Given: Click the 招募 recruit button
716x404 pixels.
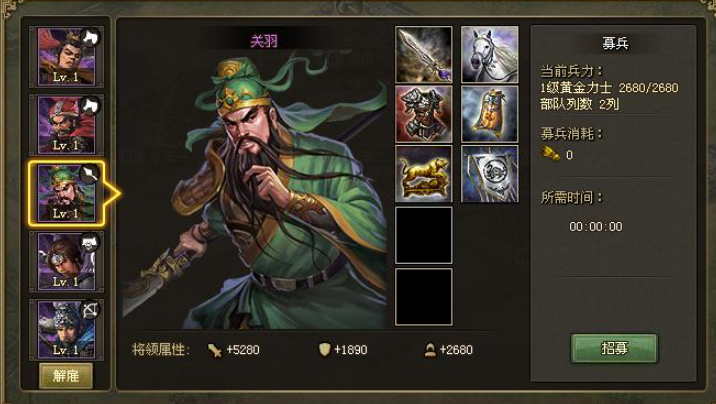Looking at the screenshot, I should pyautogui.click(x=614, y=348).
